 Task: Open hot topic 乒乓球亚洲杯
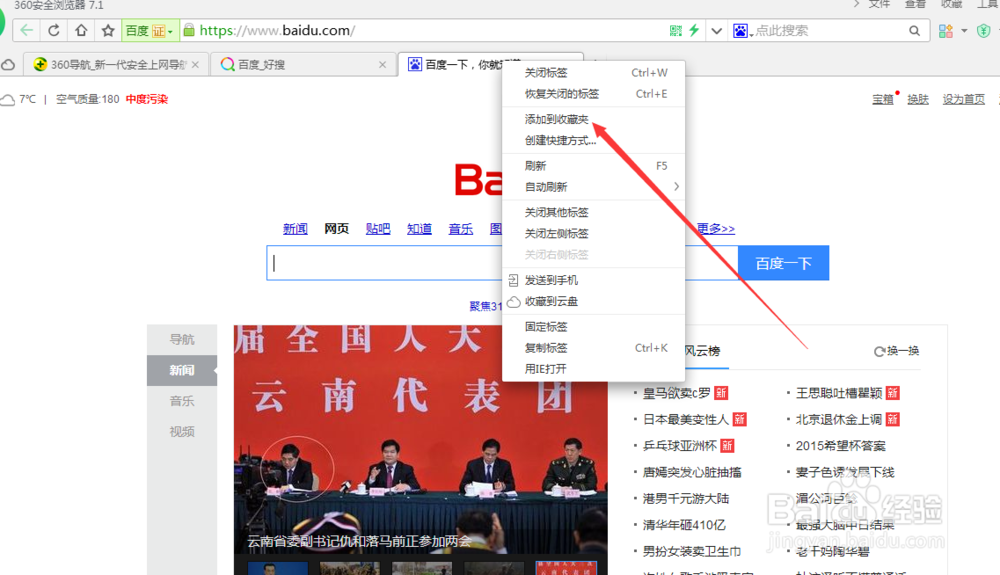point(680,446)
